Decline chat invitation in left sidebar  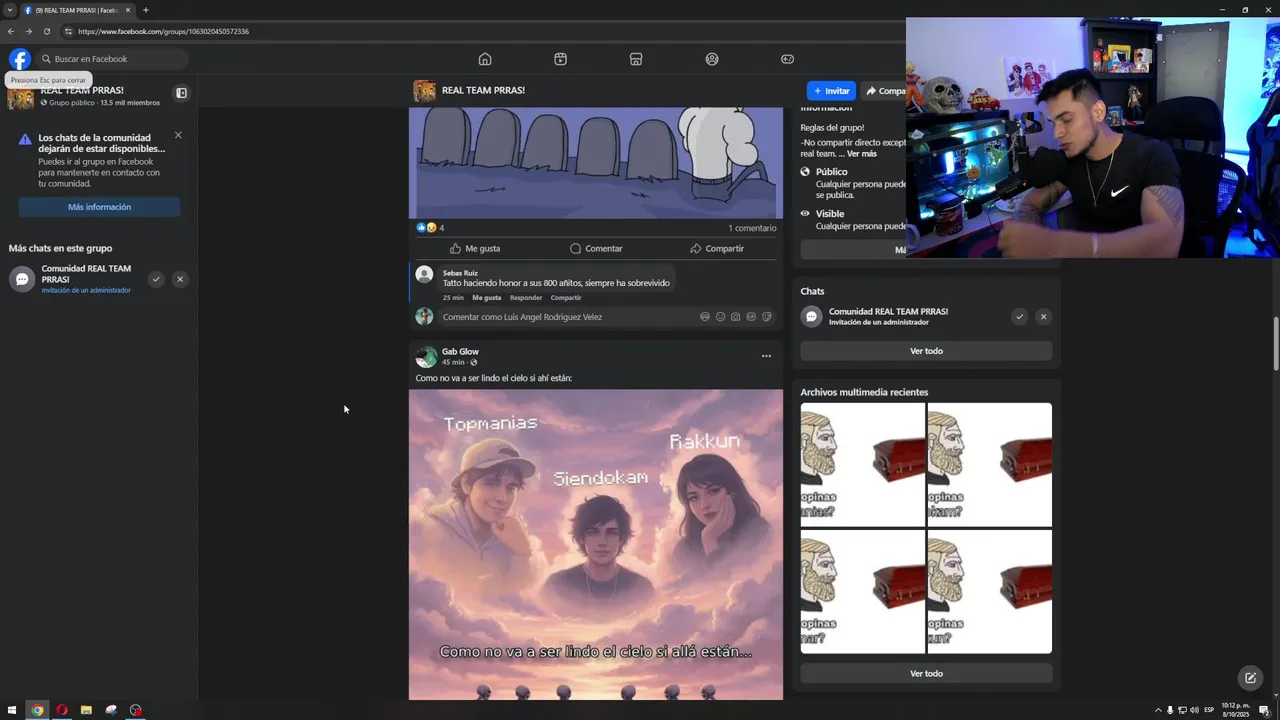(180, 279)
